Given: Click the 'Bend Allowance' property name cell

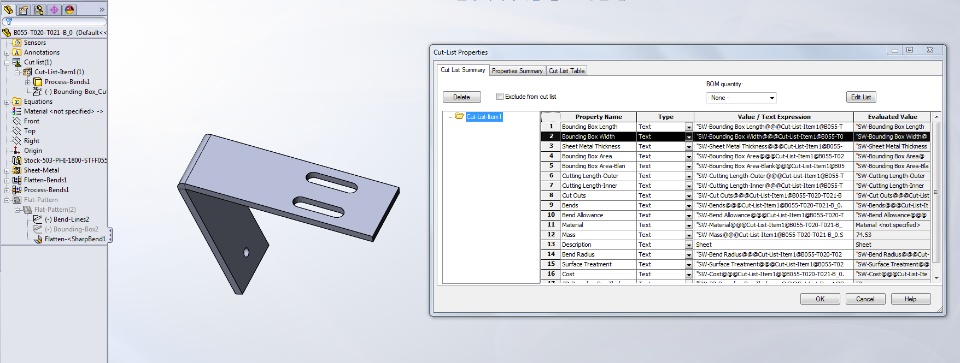Looking at the screenshot, I should [598, 215].
